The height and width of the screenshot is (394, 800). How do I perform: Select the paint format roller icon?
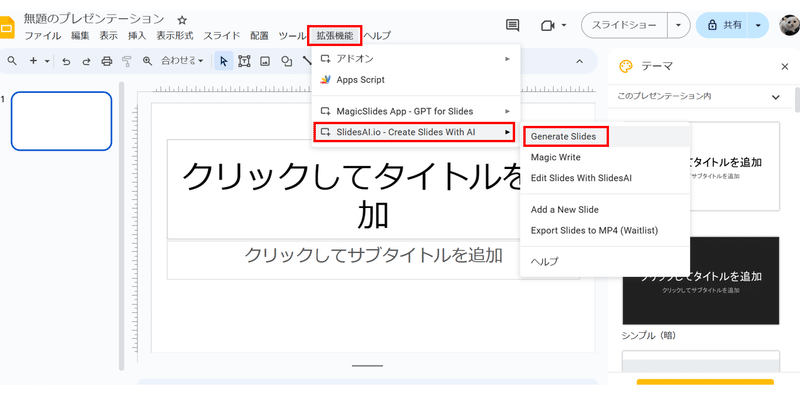click(x=127, y=61)
